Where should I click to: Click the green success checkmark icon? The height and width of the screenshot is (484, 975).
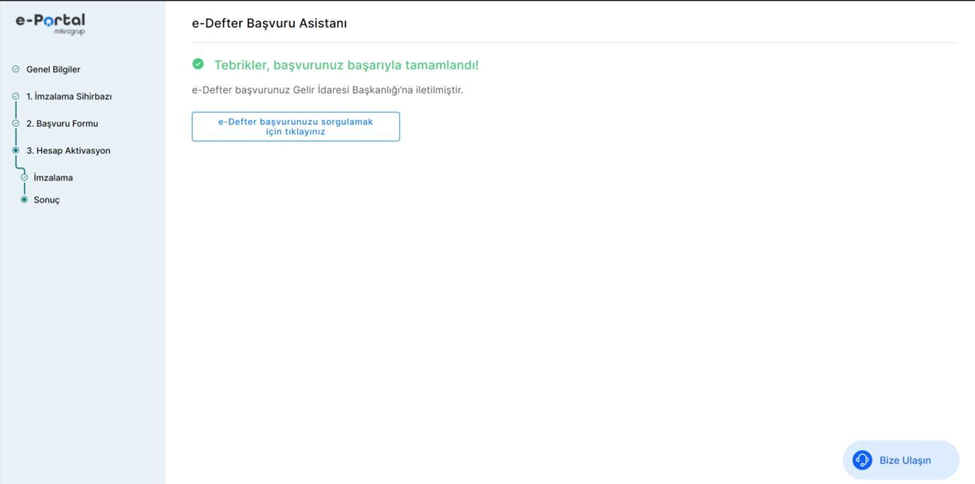pyautogui.click(x=198, y=64)
